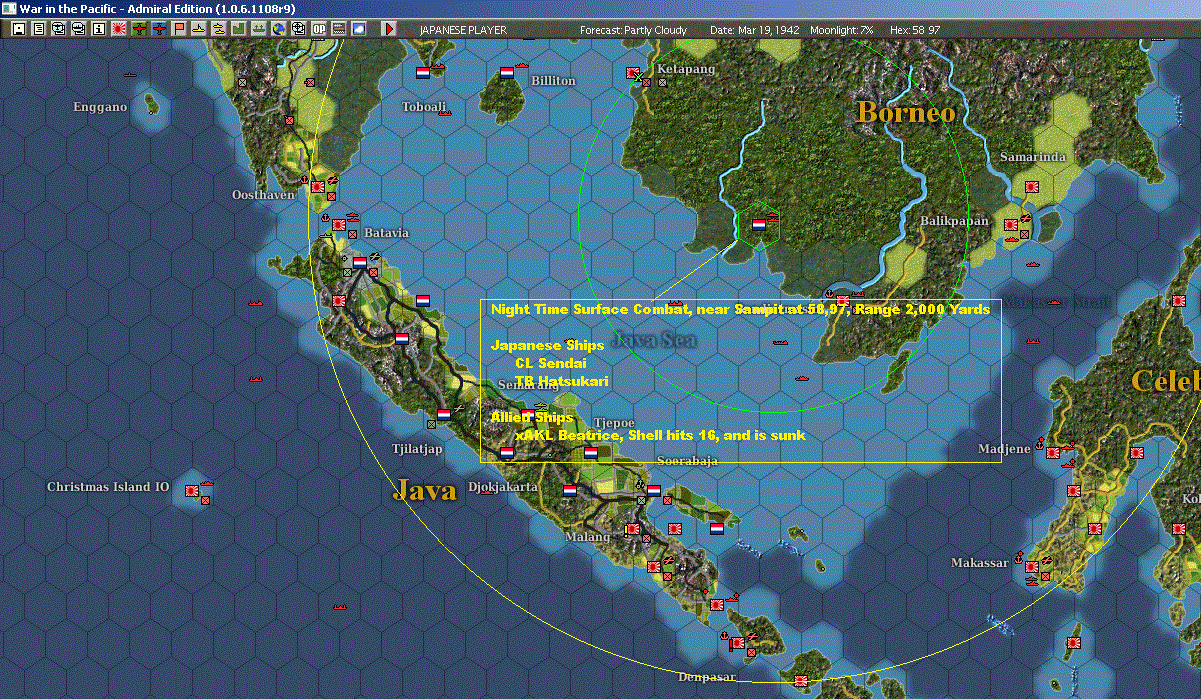The width and height of the screenshot is (1201, 699).
Task: Select the Dutch flag base near Toboali
Action: (423, 73)
